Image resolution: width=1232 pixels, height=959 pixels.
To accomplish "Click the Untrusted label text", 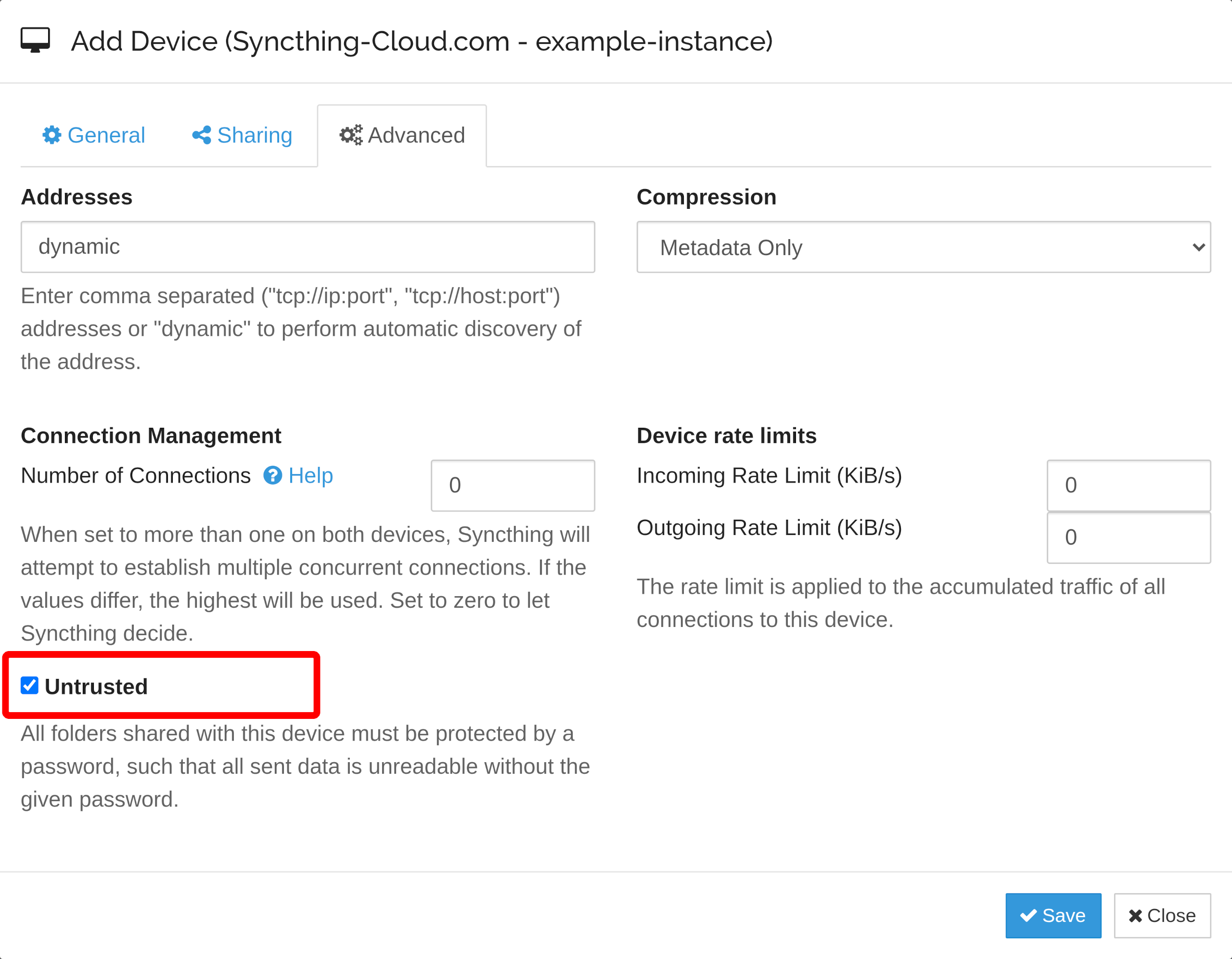I will [96, 687].
